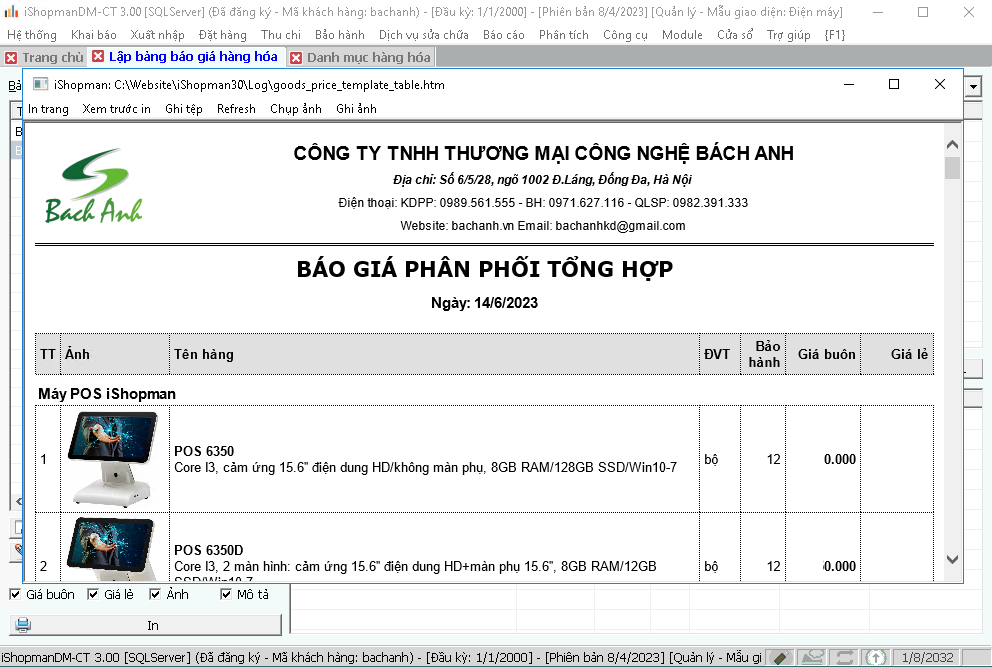The width and height of the screenshot is (992, 667).
Task: Click the POS 6350D product image
Action: coord(114,548)
